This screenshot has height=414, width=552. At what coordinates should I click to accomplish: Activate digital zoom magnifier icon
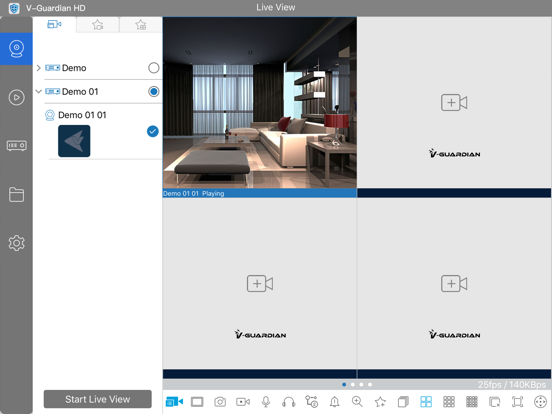click(x=357, y=402)
